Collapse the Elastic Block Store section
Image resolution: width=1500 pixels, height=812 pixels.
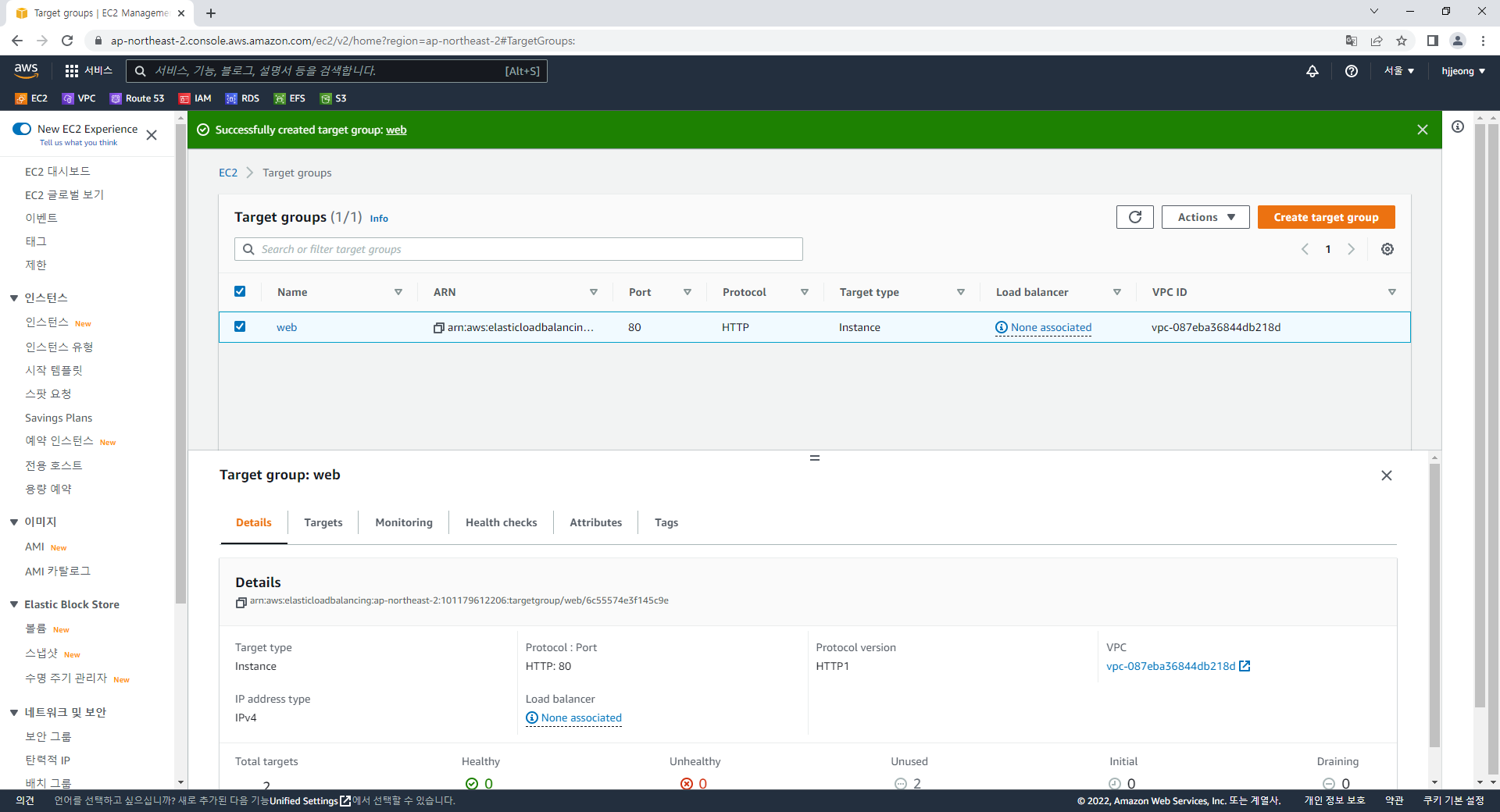tap(14, 604)
